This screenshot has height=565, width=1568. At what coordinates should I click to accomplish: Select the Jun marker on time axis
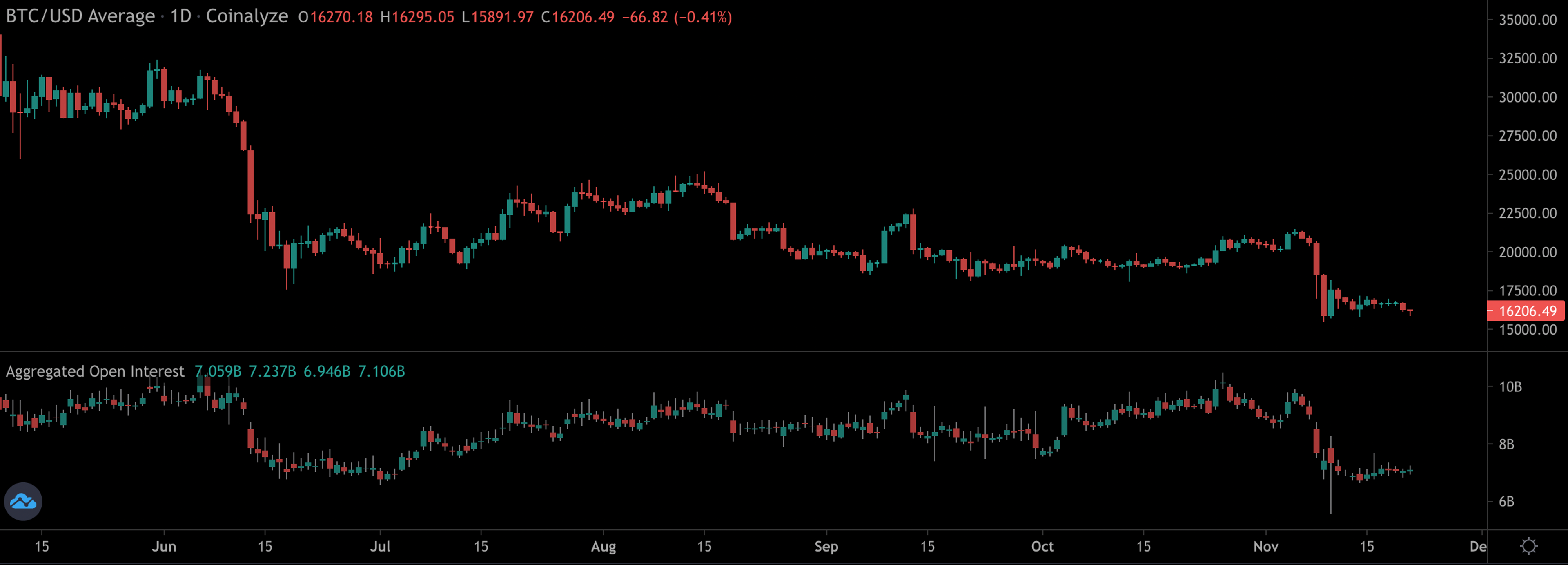click(164, 546)
